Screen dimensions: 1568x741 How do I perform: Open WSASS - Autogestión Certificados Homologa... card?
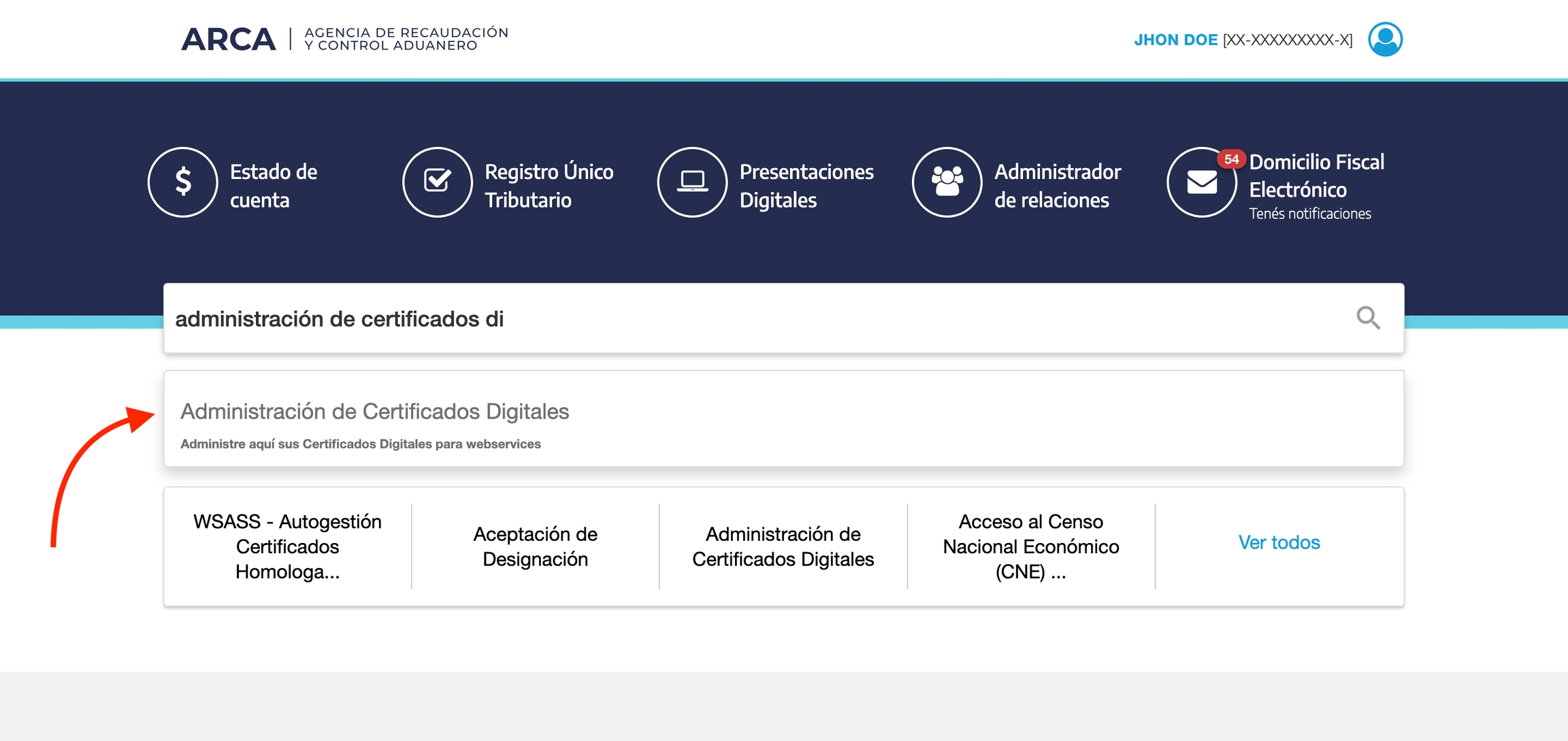[287, 546]
